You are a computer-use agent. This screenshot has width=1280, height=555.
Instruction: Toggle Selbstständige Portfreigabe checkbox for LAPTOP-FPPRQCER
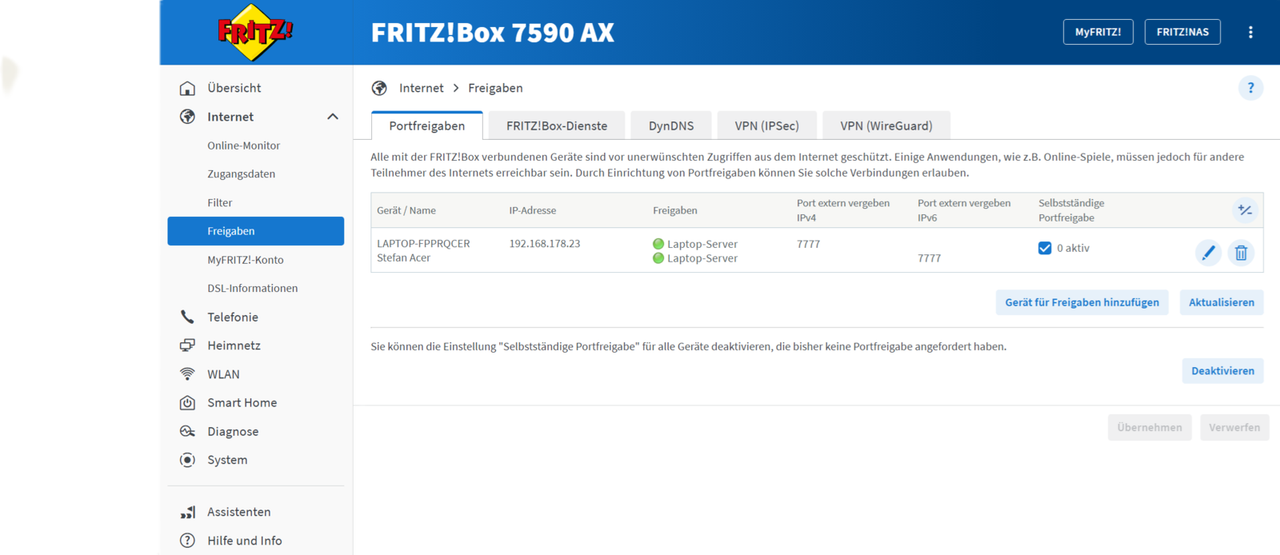[1045, 248]
